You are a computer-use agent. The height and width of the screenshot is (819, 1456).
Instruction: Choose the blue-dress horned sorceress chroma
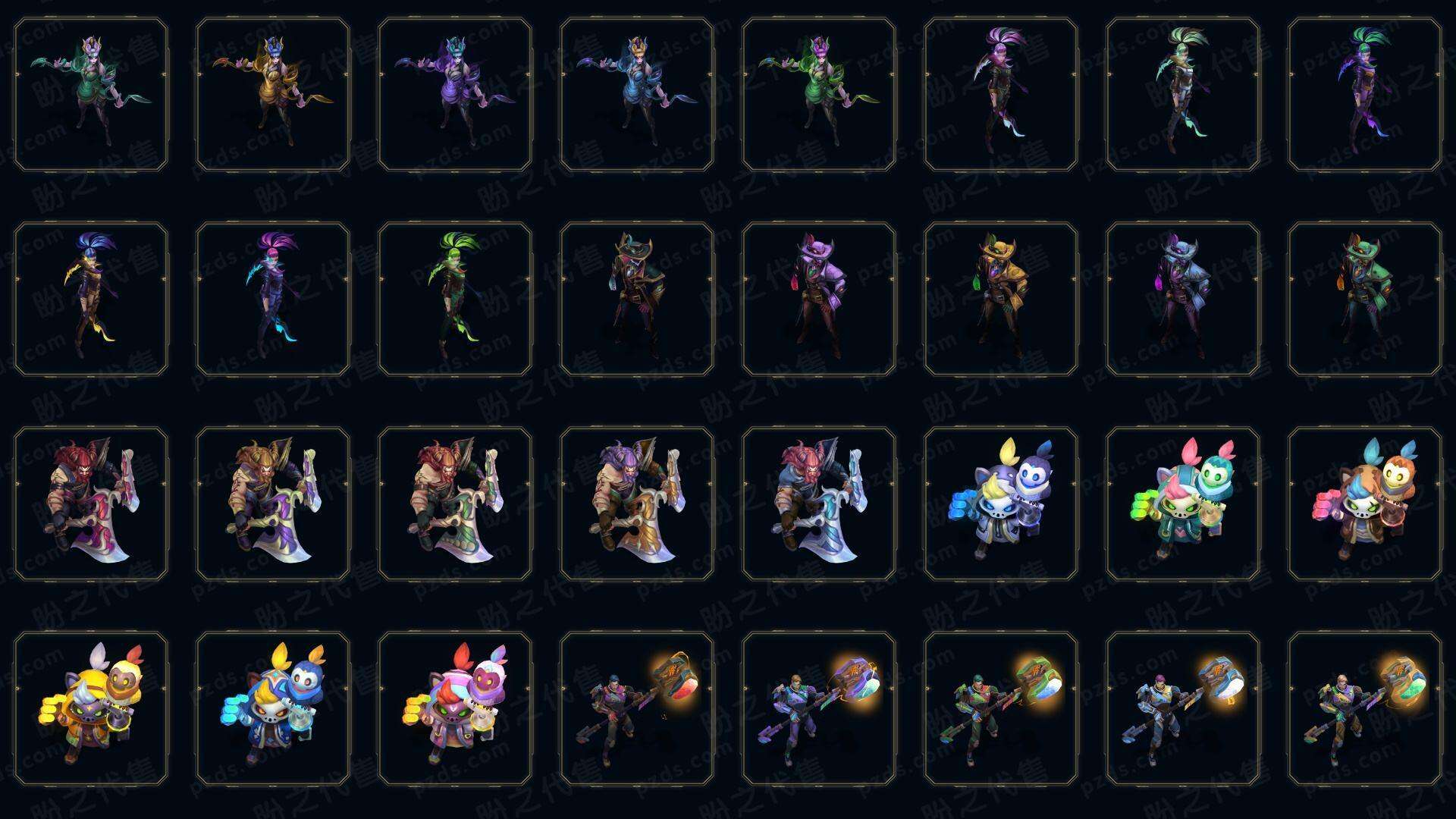637,95
